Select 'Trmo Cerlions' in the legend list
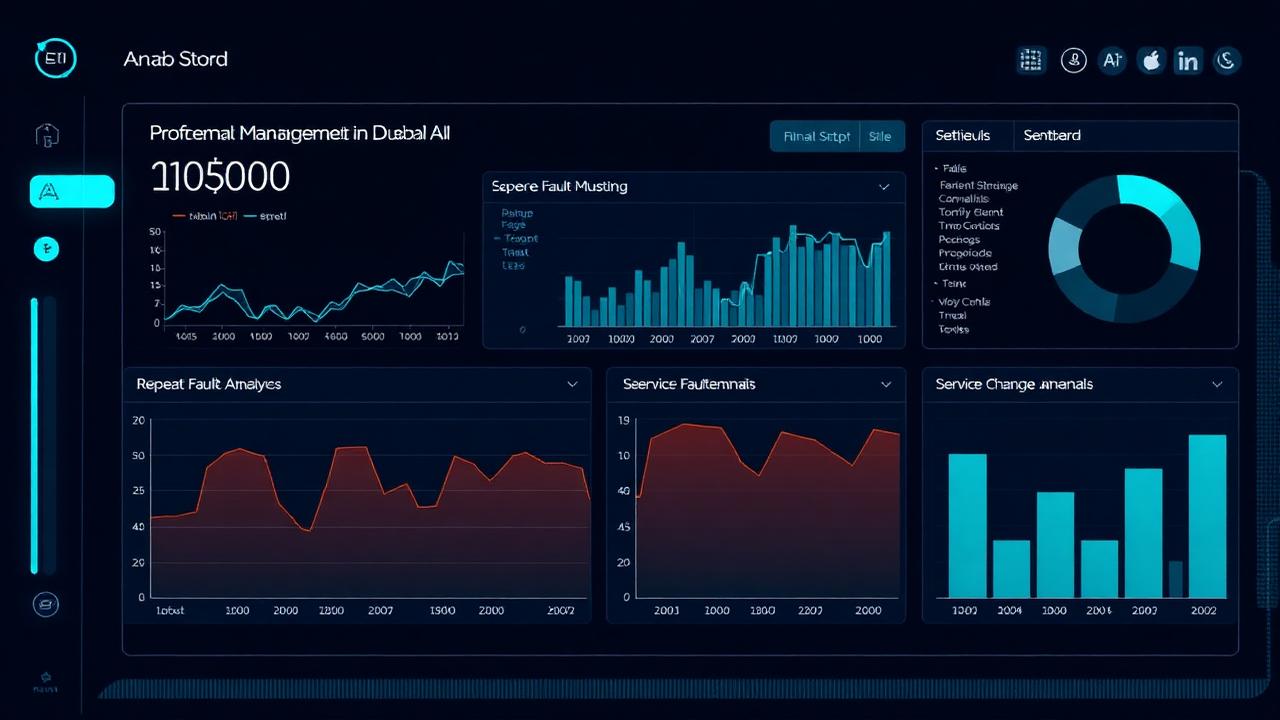 point(969,226)
